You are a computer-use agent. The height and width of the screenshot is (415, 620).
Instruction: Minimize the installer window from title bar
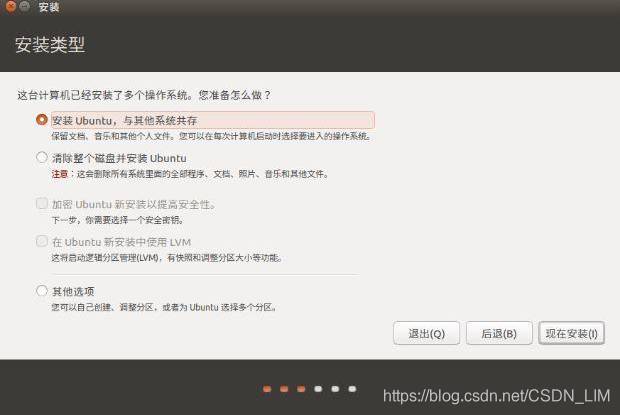click(x=25, y=6)
